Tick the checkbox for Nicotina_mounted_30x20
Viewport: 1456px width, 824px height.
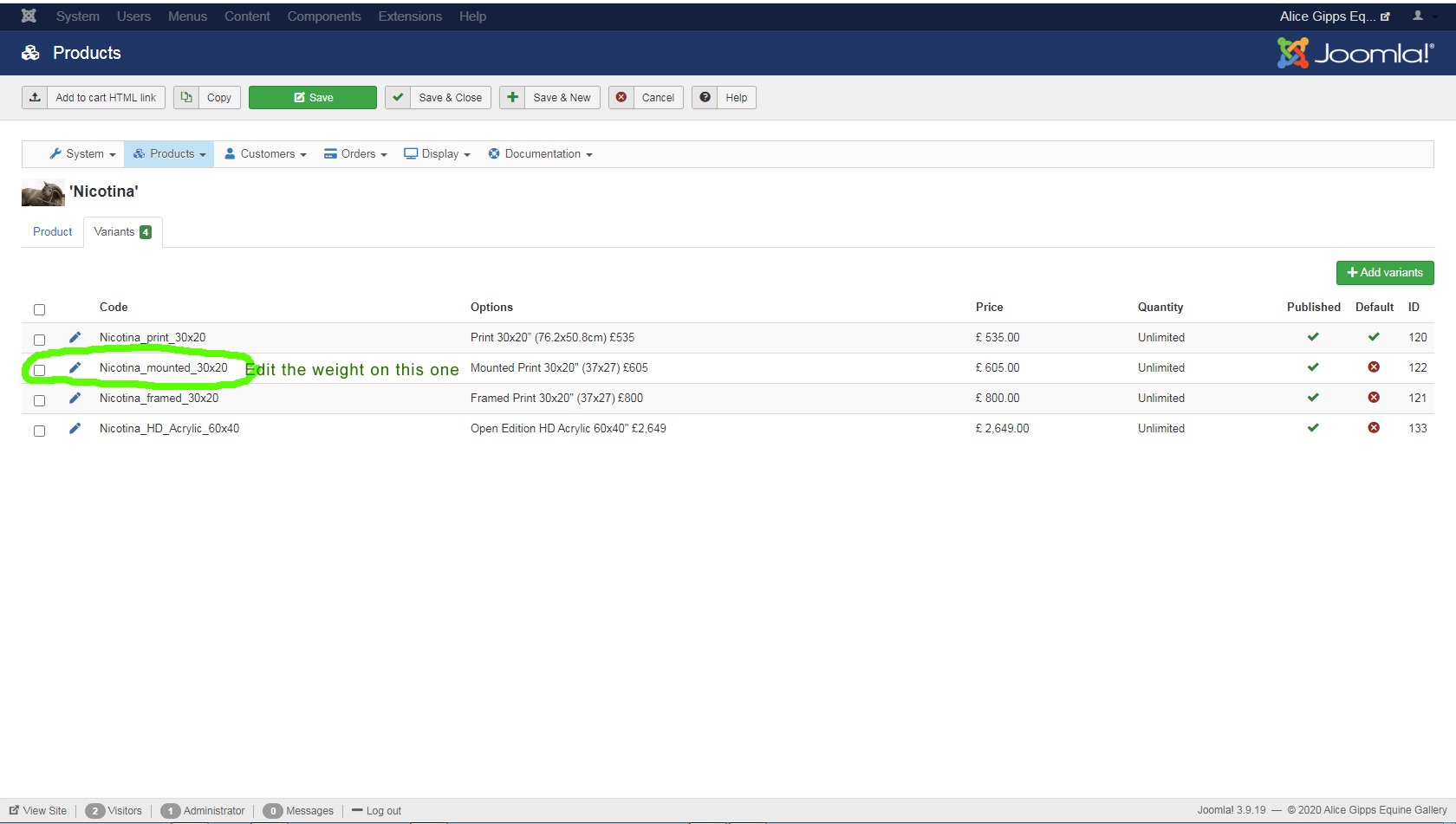click(39, 370)
